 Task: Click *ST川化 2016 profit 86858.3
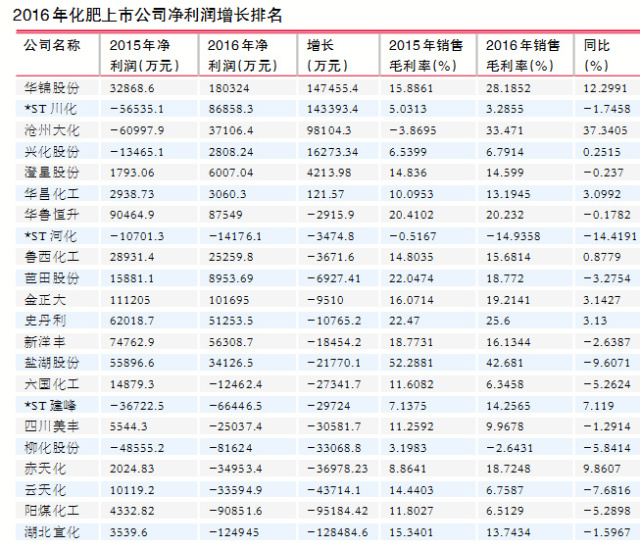(231, 109)
